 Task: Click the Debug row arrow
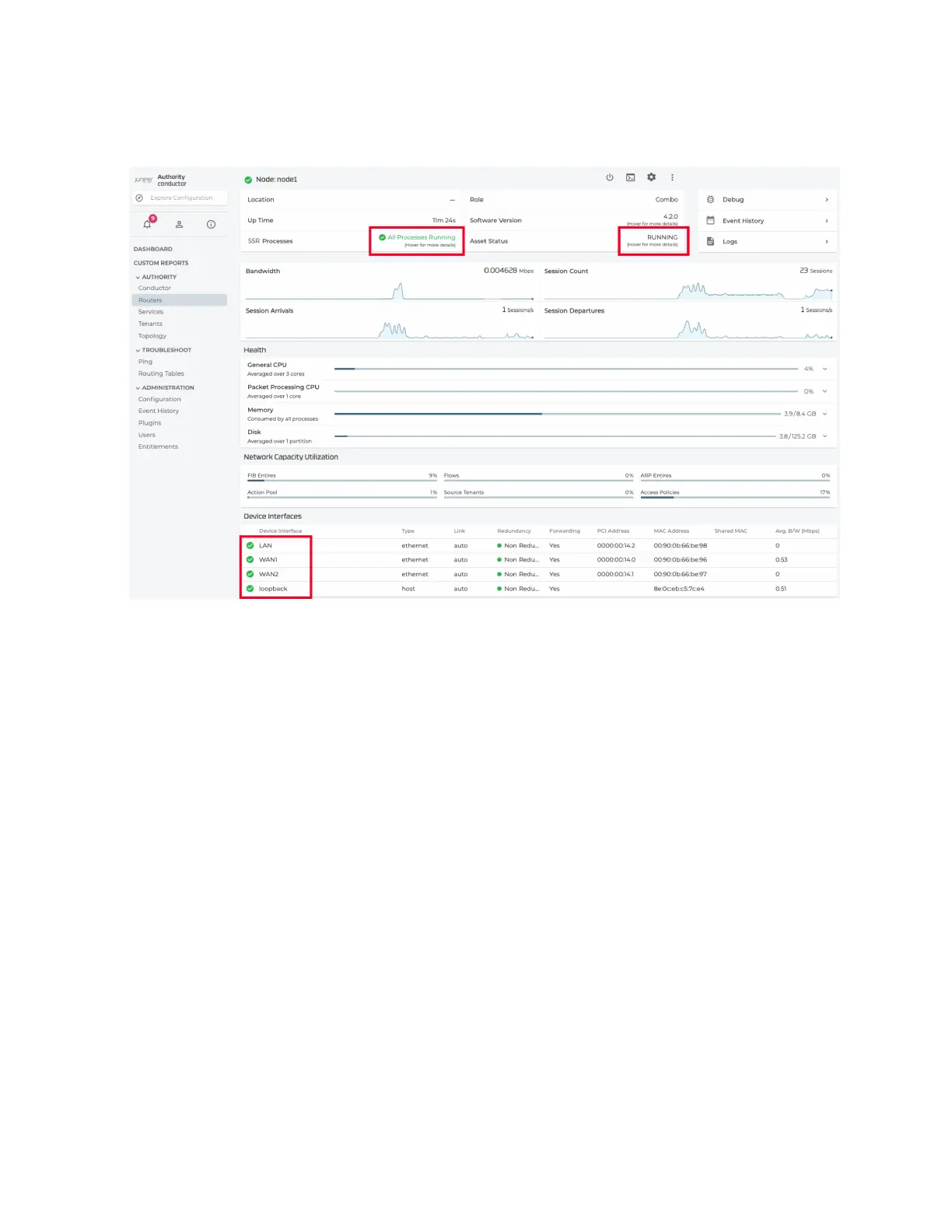826,200
